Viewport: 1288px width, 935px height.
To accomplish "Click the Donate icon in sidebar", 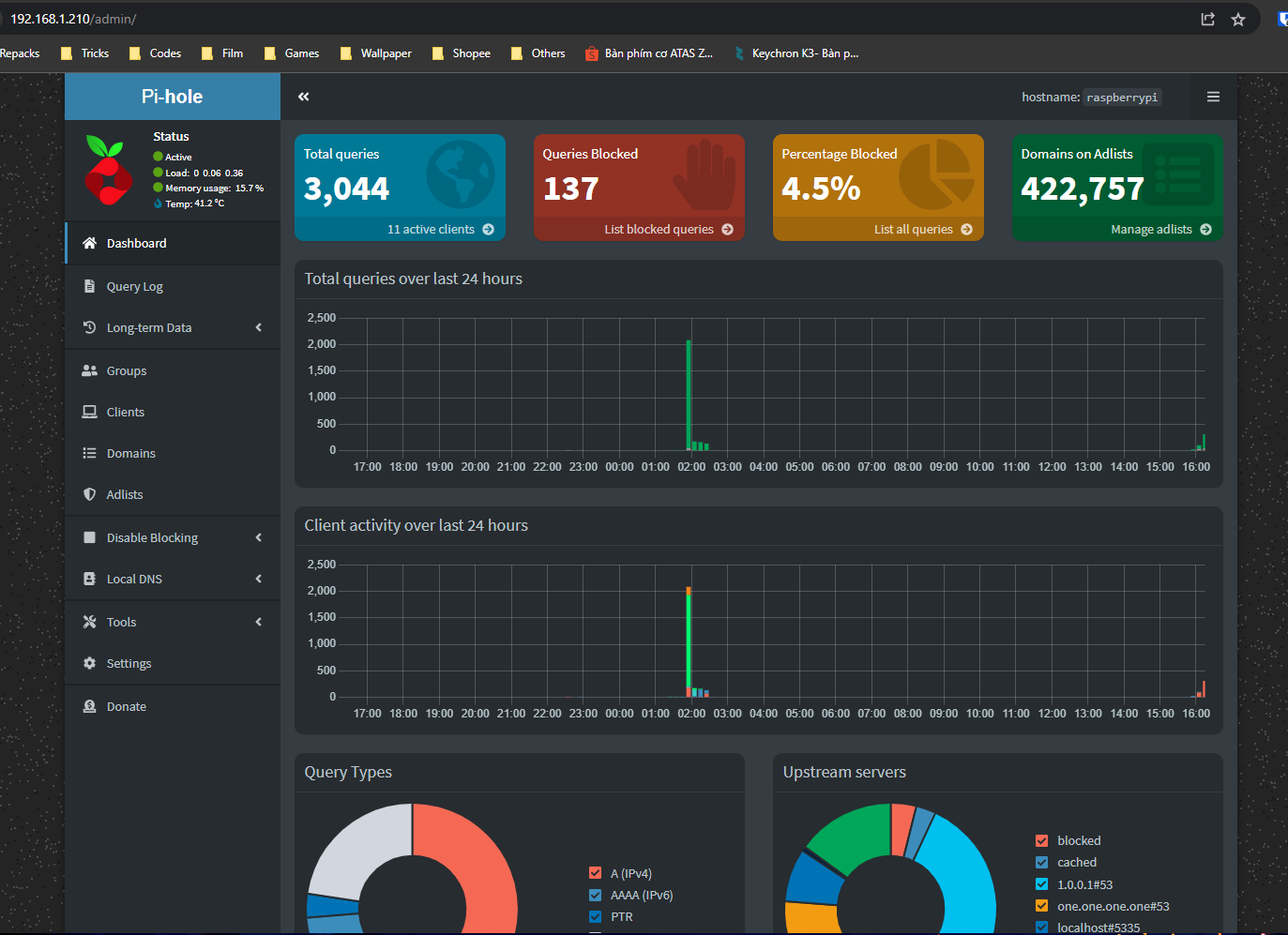I will coord(89,706).
